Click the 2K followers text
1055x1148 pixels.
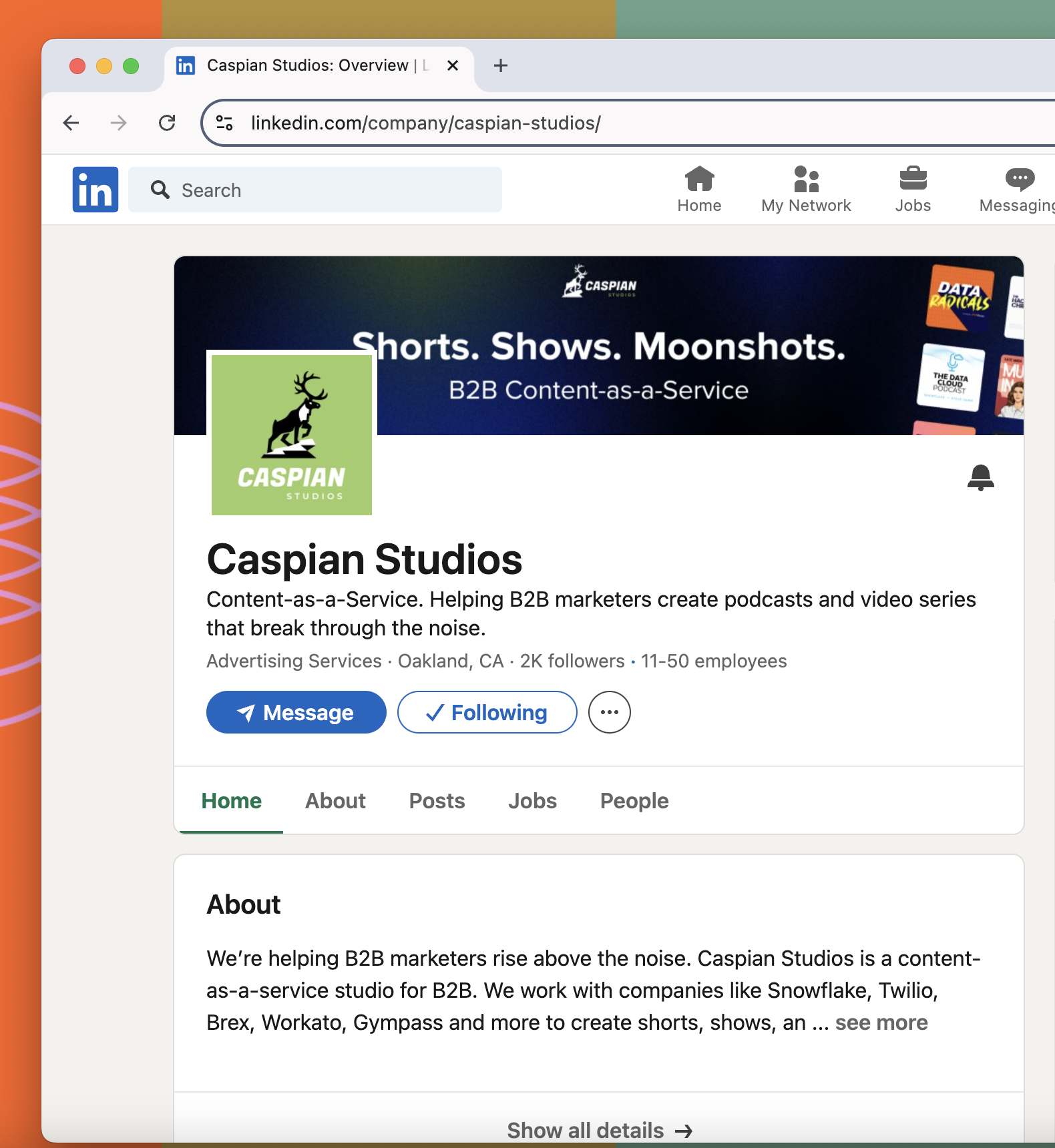coord(572,661)
